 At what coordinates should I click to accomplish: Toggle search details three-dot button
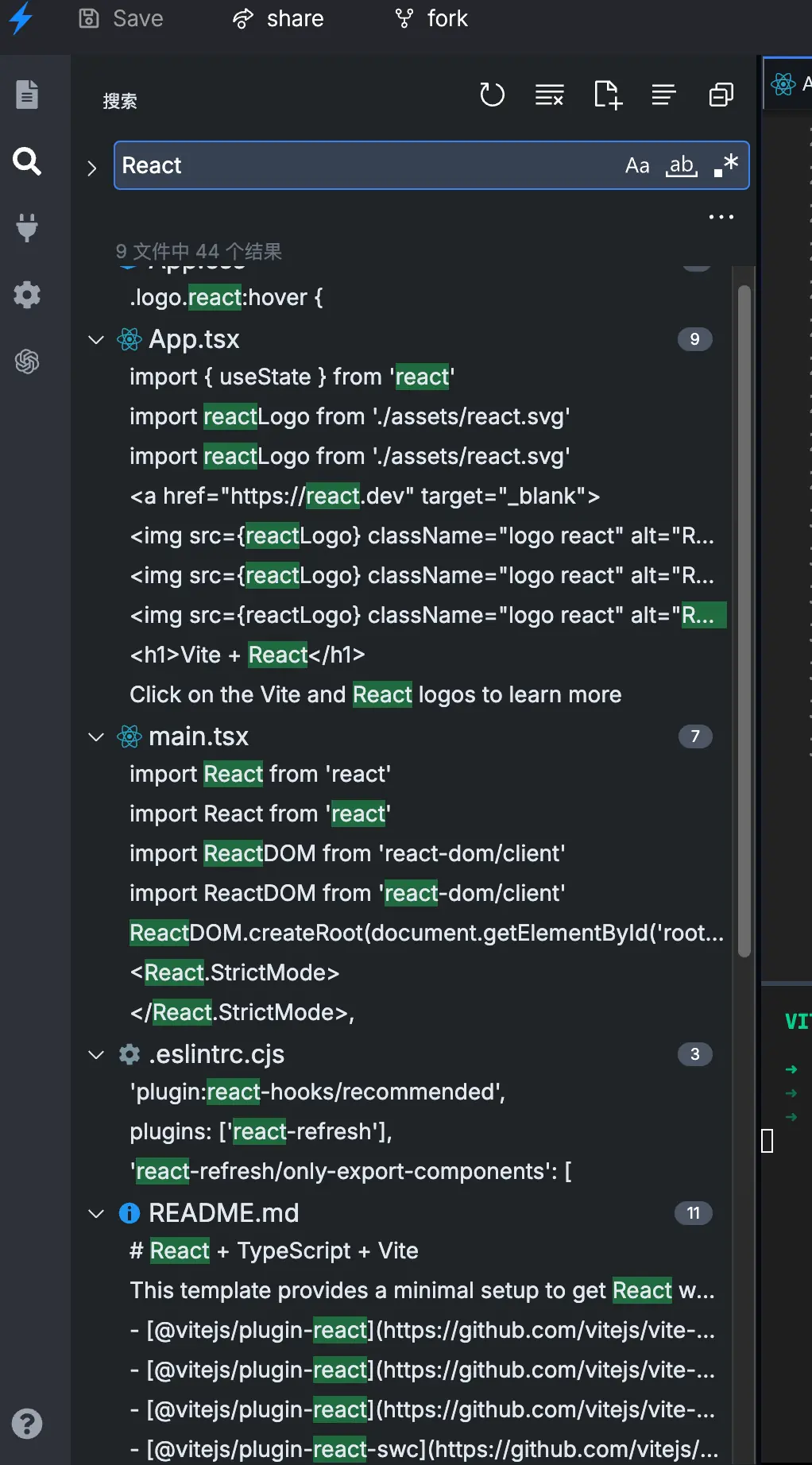[721, 217]
